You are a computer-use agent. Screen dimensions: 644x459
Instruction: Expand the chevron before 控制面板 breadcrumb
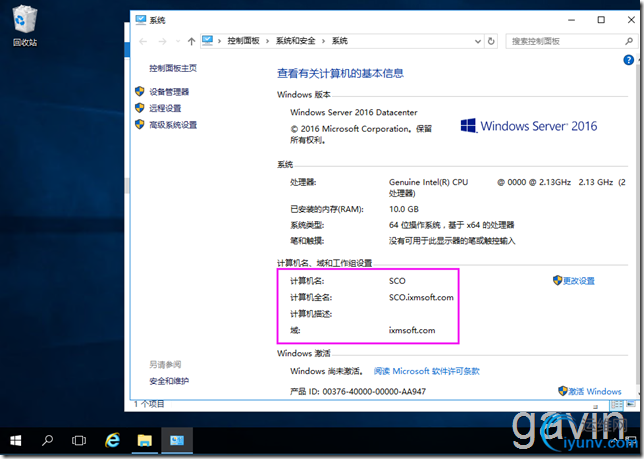tap(220, 41)
